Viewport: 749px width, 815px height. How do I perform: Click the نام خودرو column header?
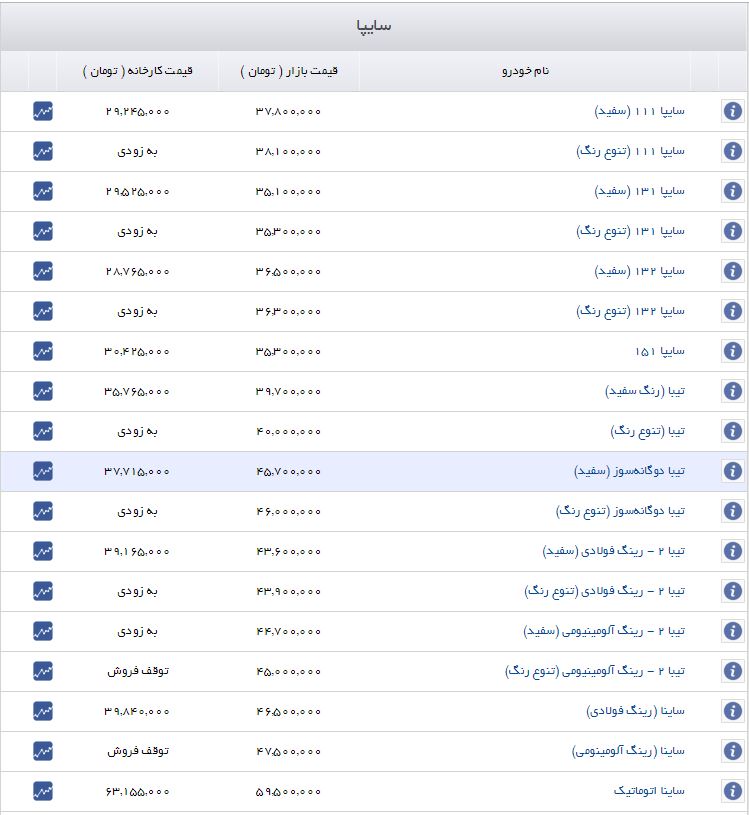(525, 71)
